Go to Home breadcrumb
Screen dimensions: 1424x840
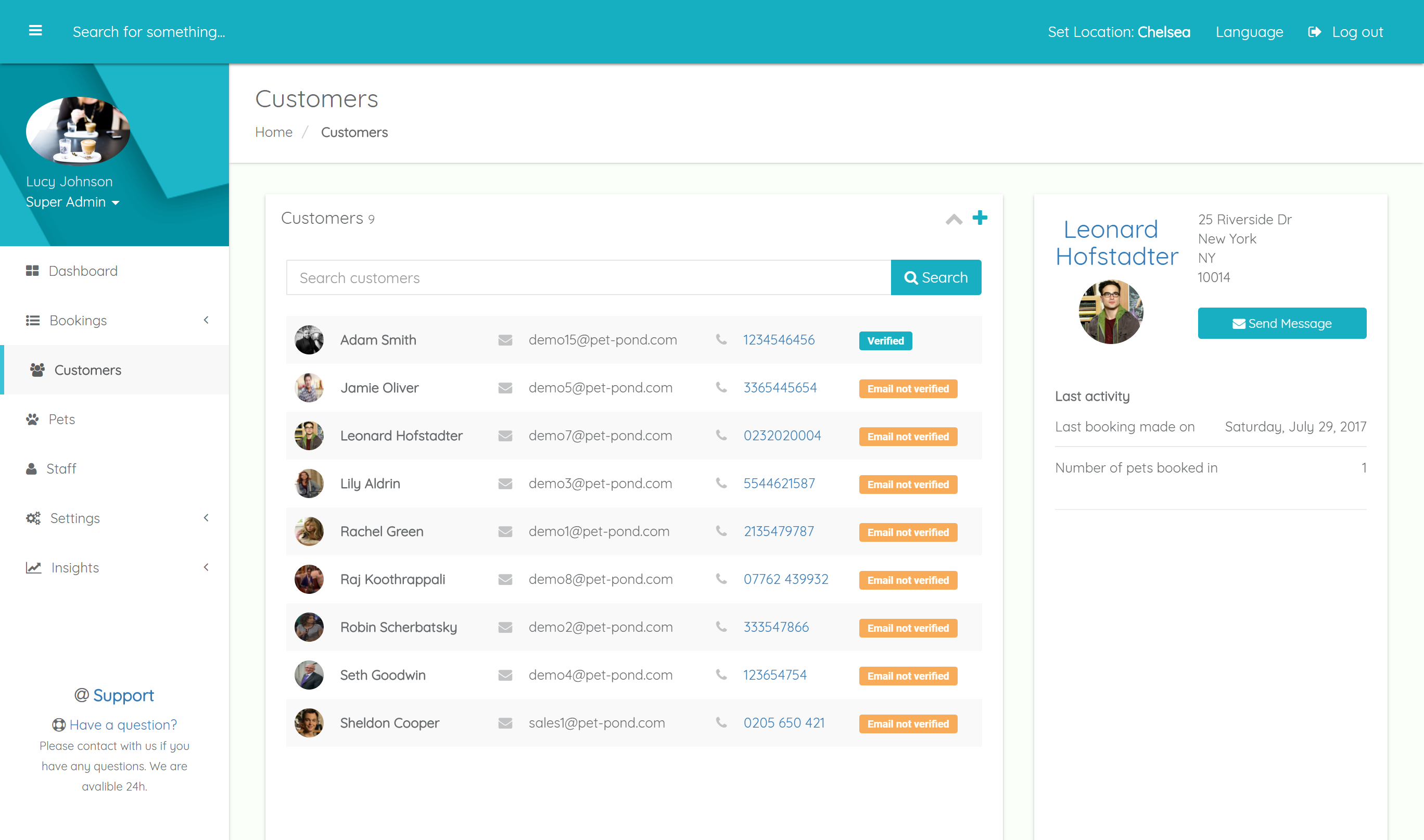273,132
